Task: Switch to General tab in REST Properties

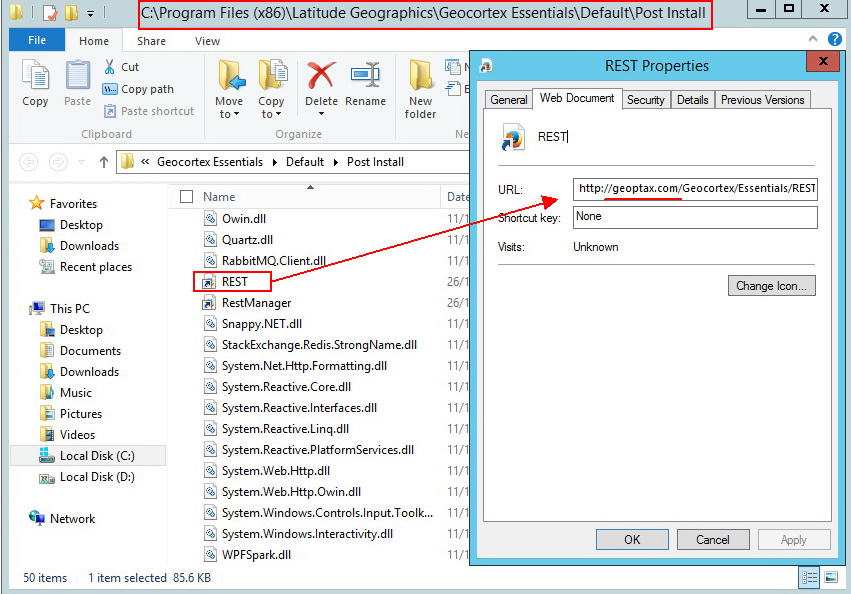Action: point(508,100)
